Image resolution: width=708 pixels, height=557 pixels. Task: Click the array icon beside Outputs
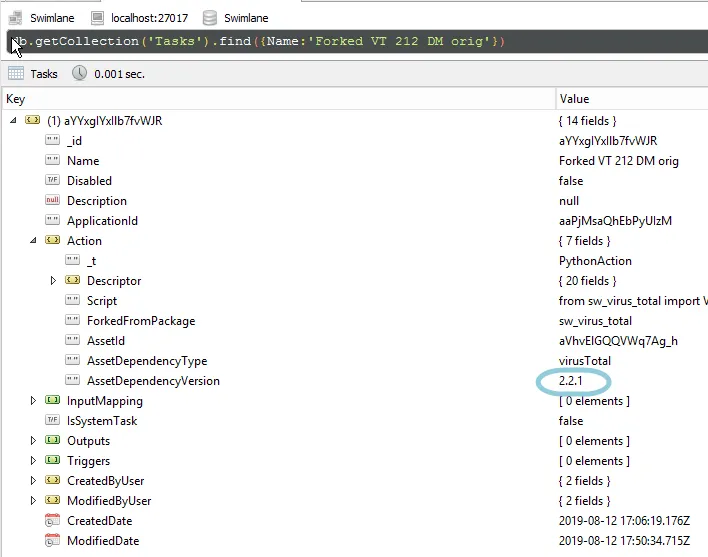(x=52, y=440)
